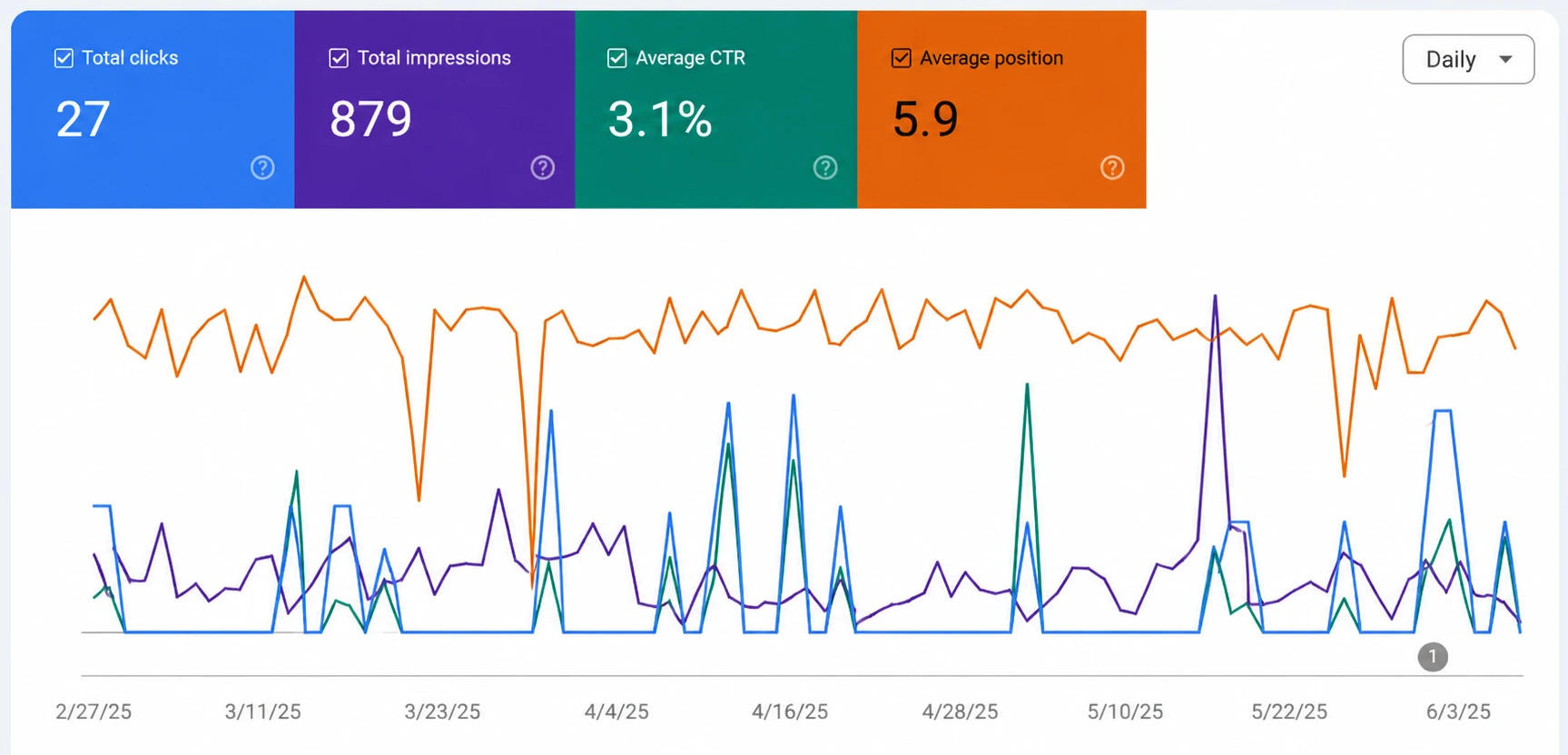Click the clicks value 27
The image size is (1568, 755).
tap(83, 119)
